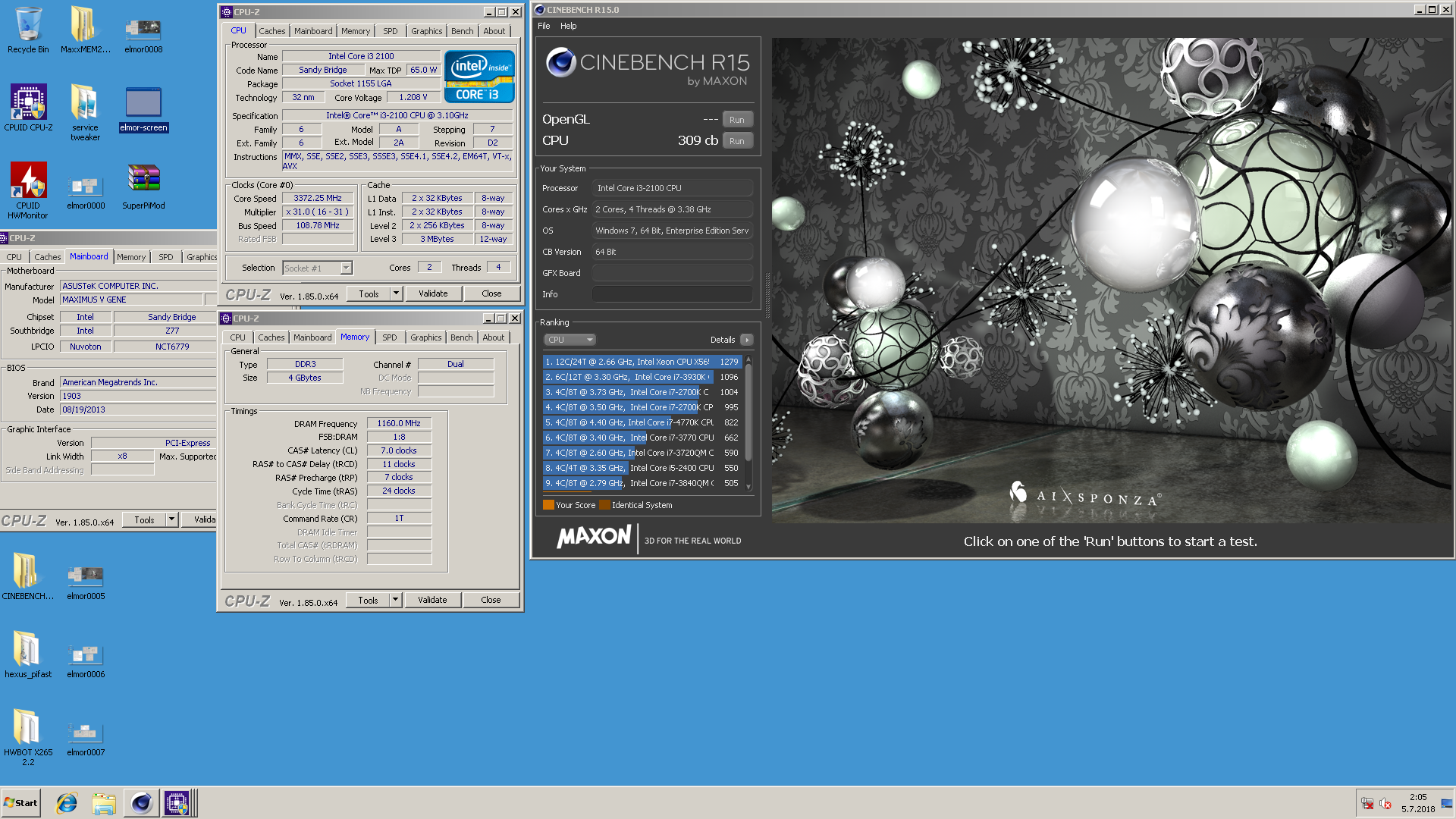This screenshot has height=819, width=1456.
Task: Select ranking entry 1 Intel Xeon CPU X56
Action: click(642, 362)
